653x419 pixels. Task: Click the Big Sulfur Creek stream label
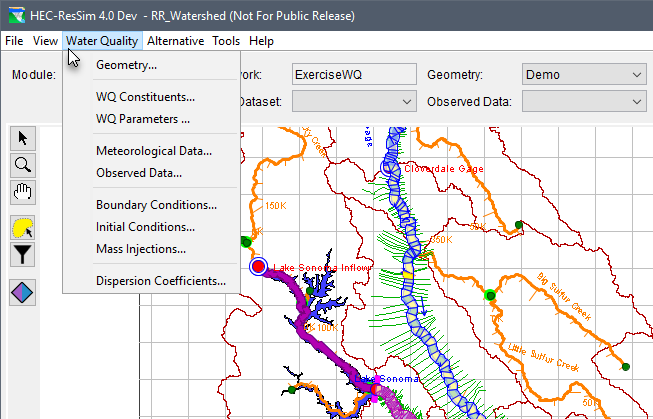pyautogui.click(x=564, y=297)
